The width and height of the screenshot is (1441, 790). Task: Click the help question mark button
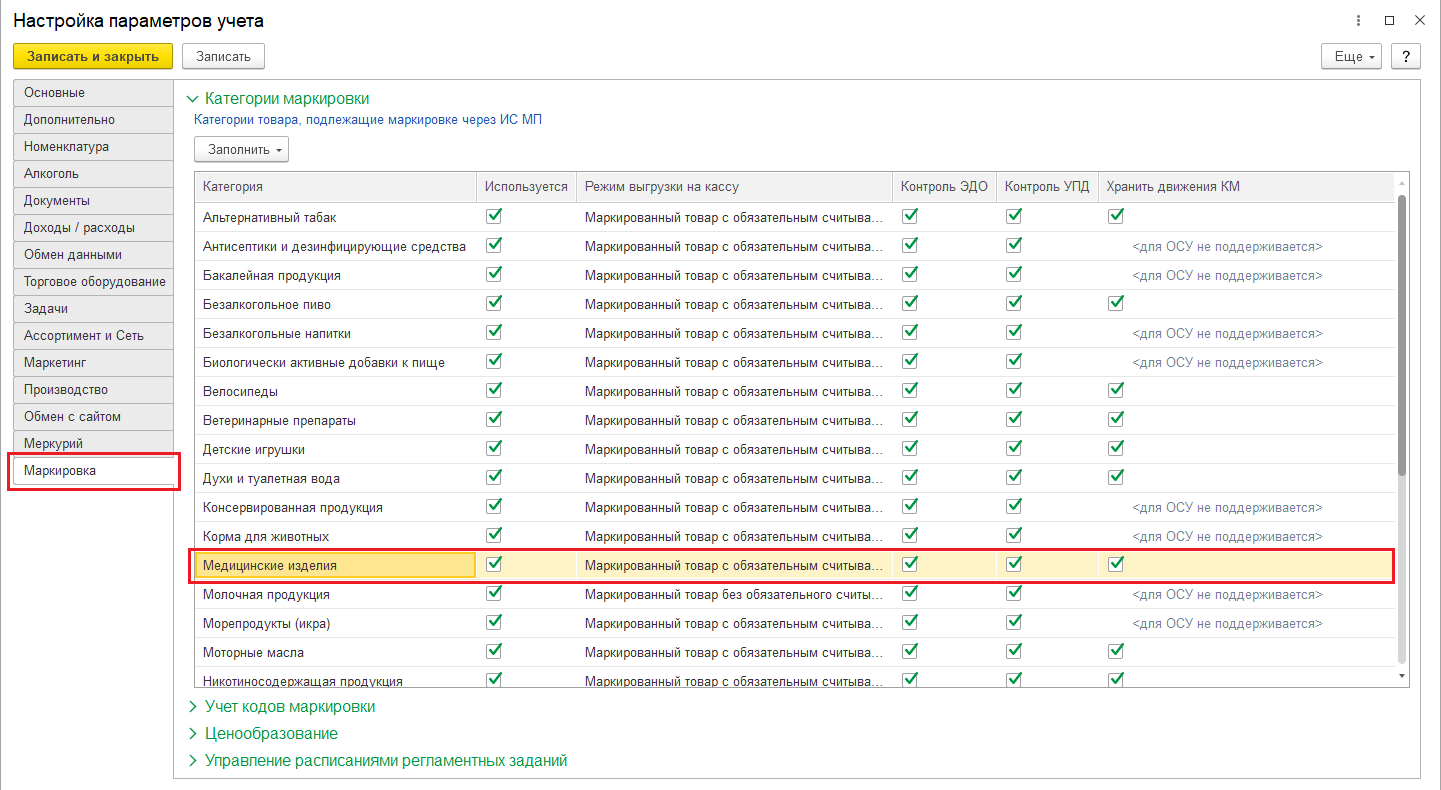[x=1406, y=57]
